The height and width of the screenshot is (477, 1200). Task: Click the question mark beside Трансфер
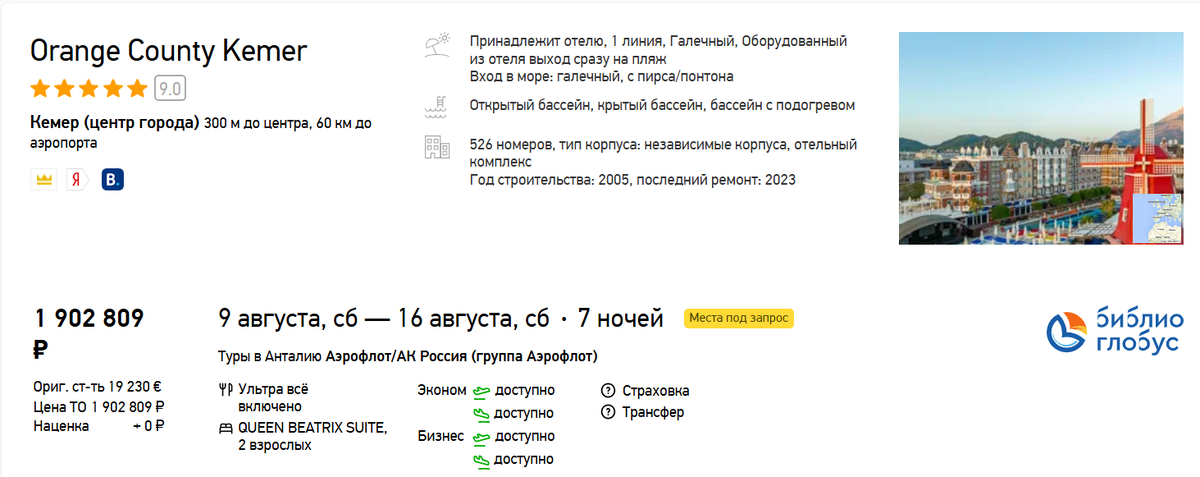click(607, 412)
